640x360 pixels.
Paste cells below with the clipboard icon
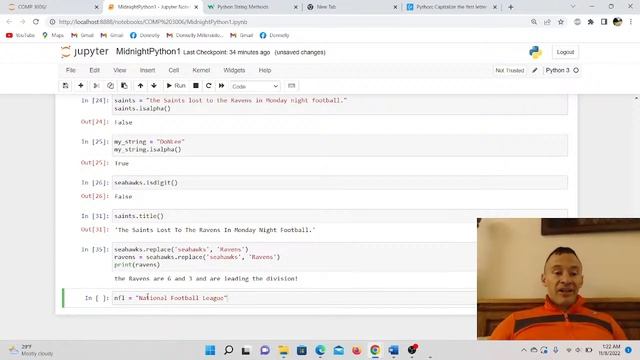click(x=124, y=86)
